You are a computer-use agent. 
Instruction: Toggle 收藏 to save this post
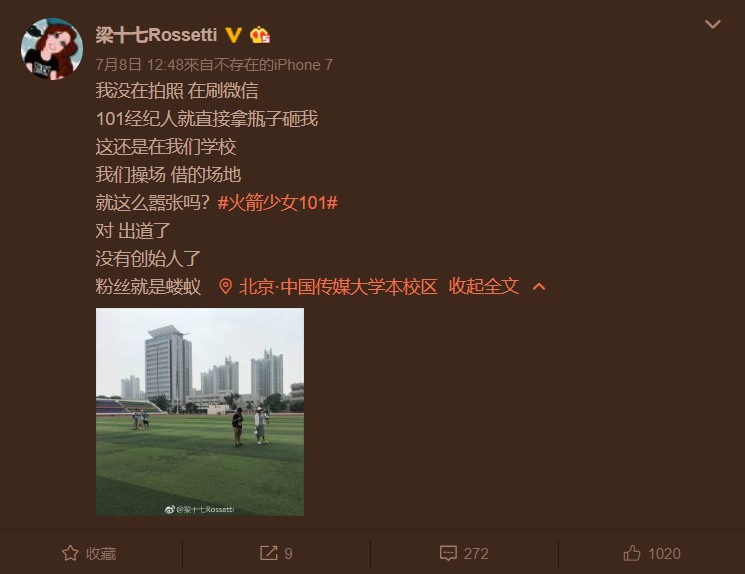(89, 553)
